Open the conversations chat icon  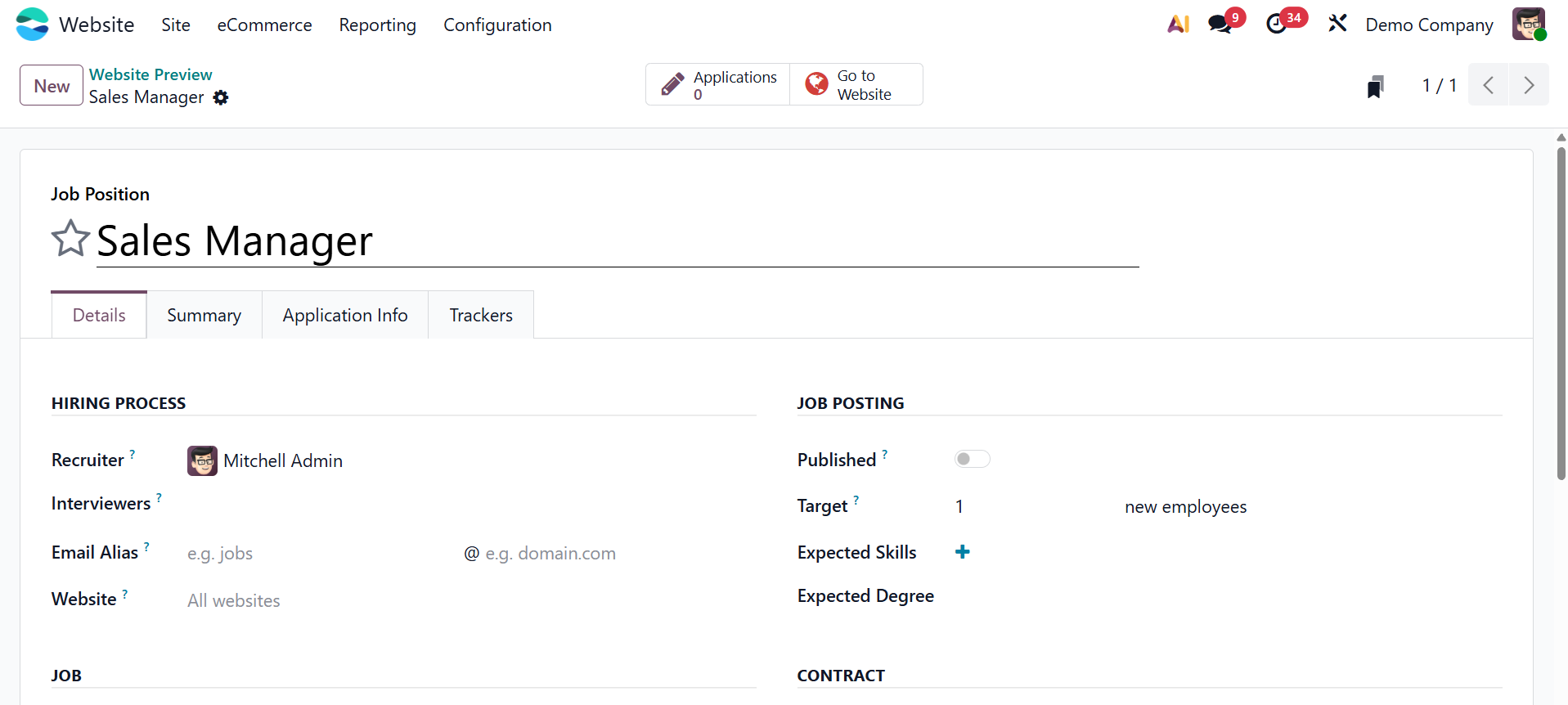tap(1220, 25)
